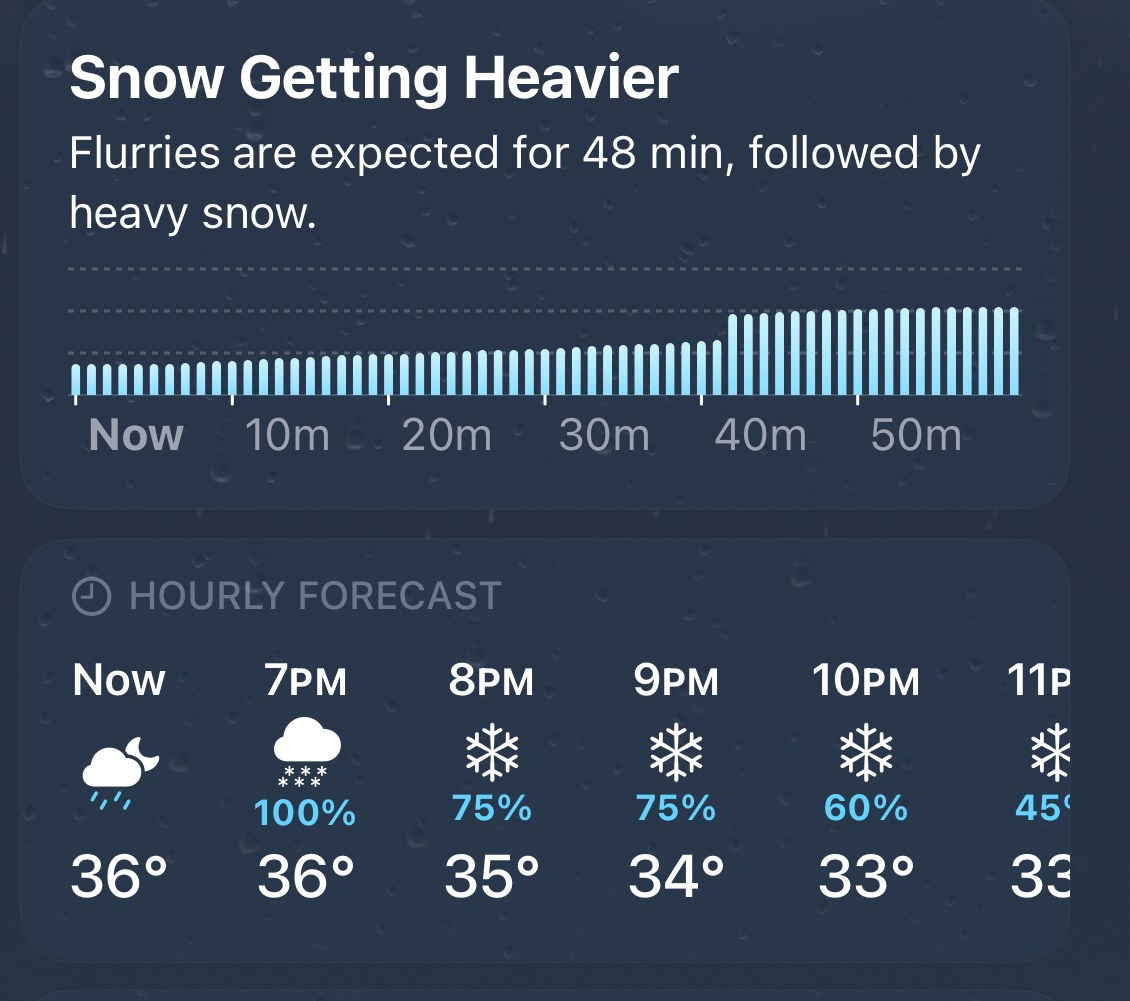1130x1001 pixels.
Task: Click the partially visible 11PM snowflake icon
Action: (x=1050, y=752)
